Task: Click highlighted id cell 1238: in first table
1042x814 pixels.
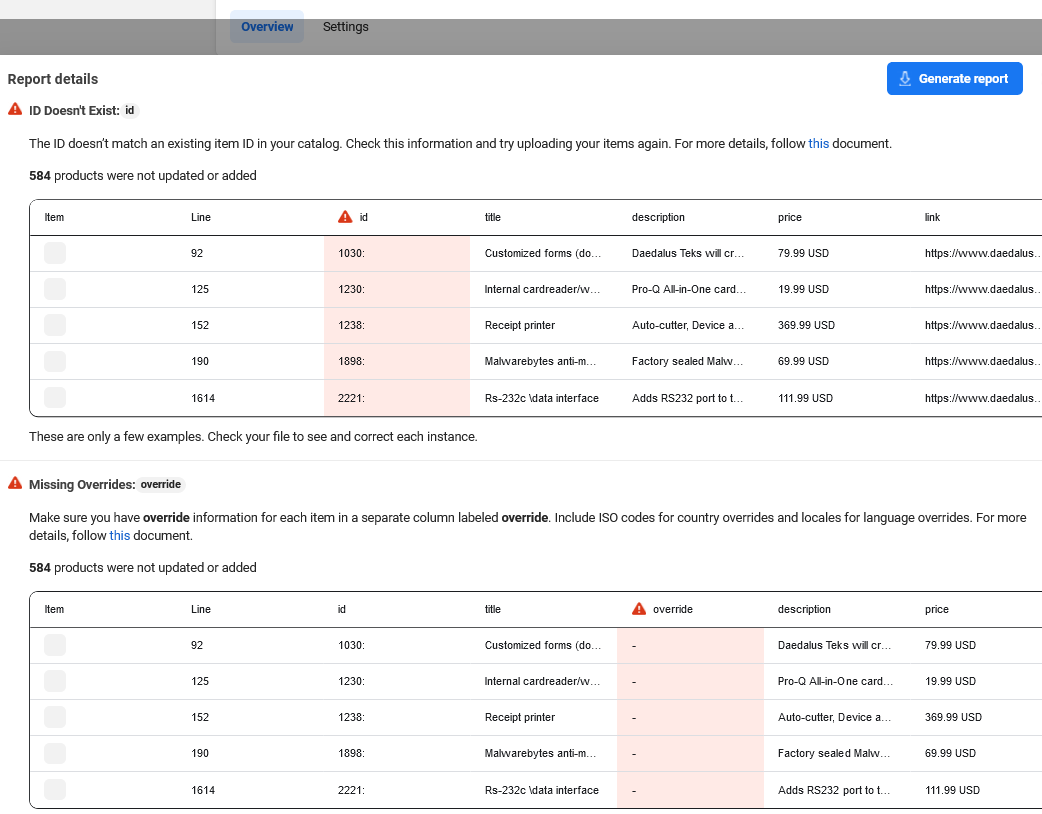Action: (396, 325)
